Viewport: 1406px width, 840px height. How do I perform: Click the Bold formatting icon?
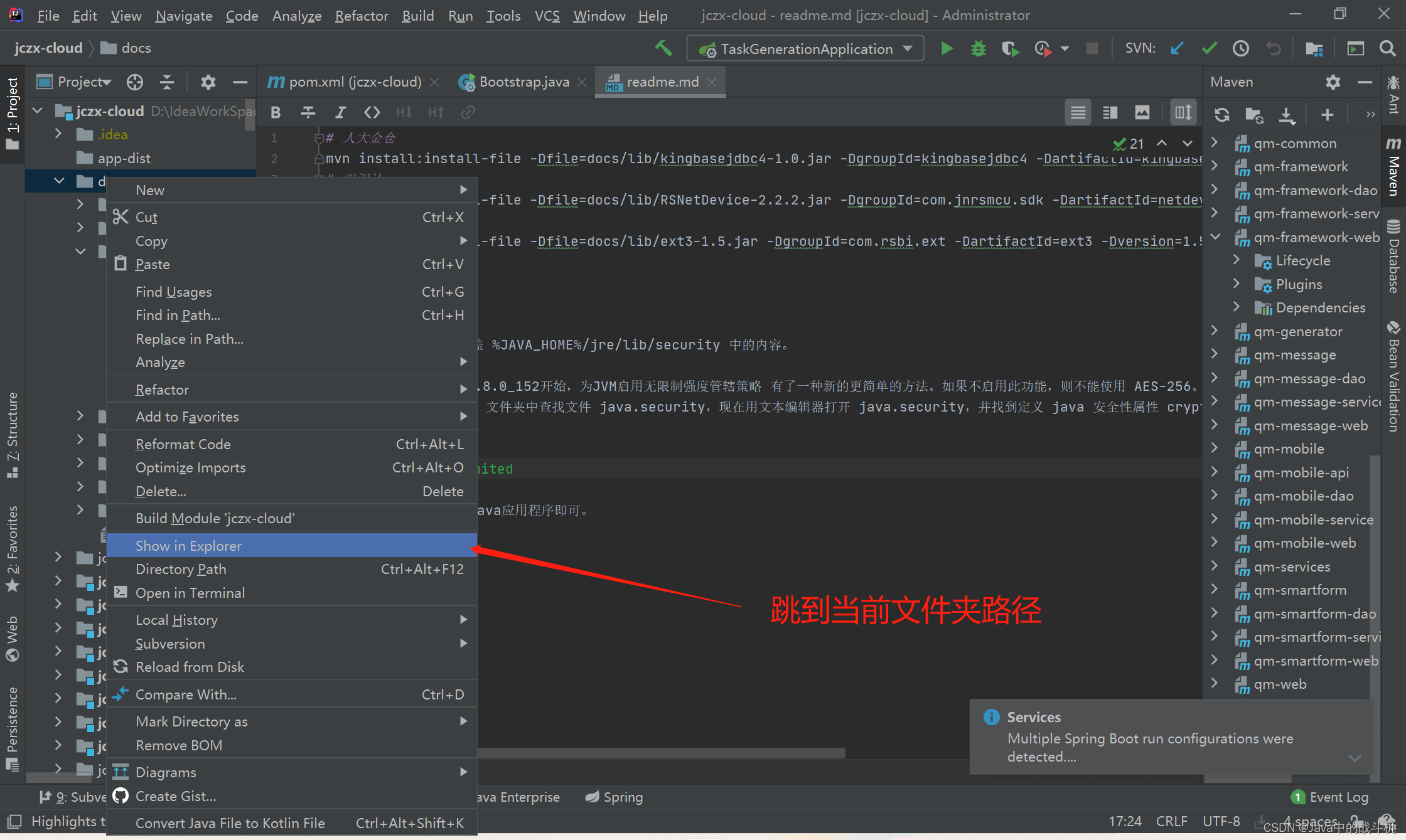pyautogui.click(x=276, y=112)
